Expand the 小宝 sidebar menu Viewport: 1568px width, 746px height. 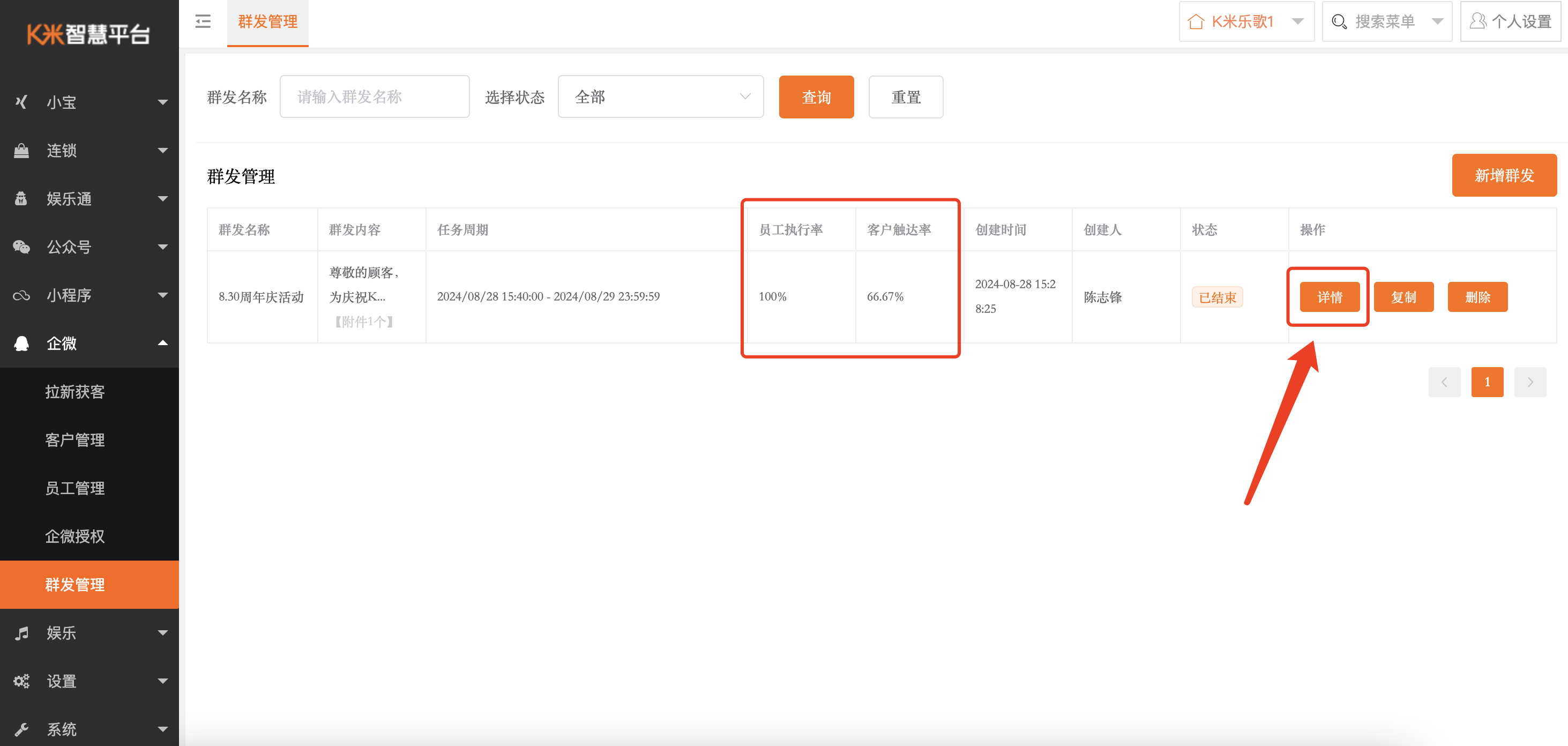pyautogui.click(x=89, y=102)
